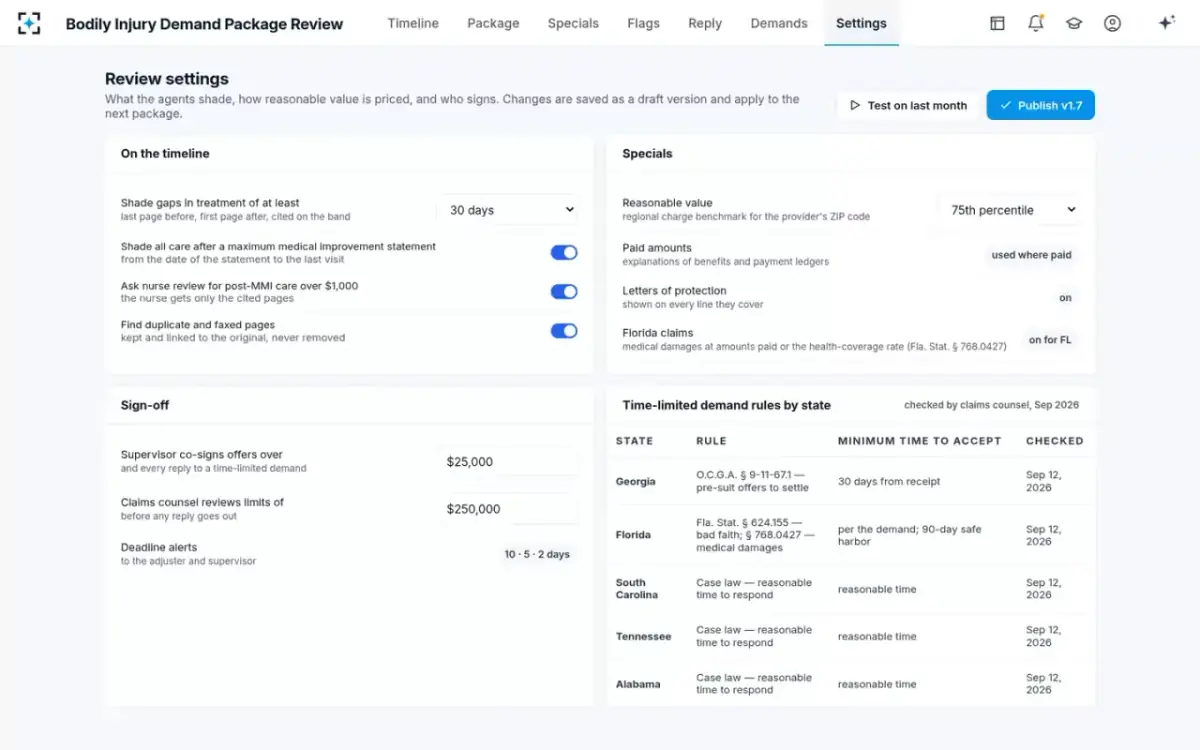
Task: Publish version v1.7
Action: pos(1040,105)
